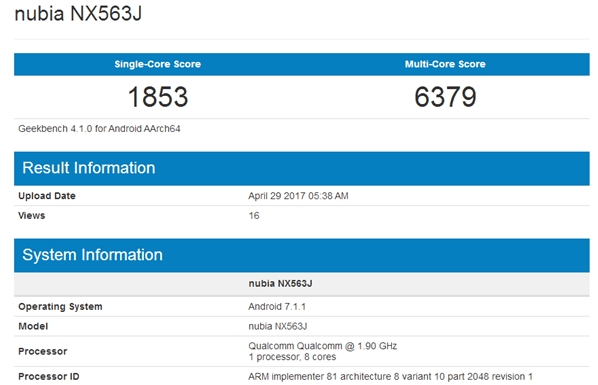Select the 'Views' row label
Image resolution: width=598 pixels, height=385 pixels.
point(32,216)
